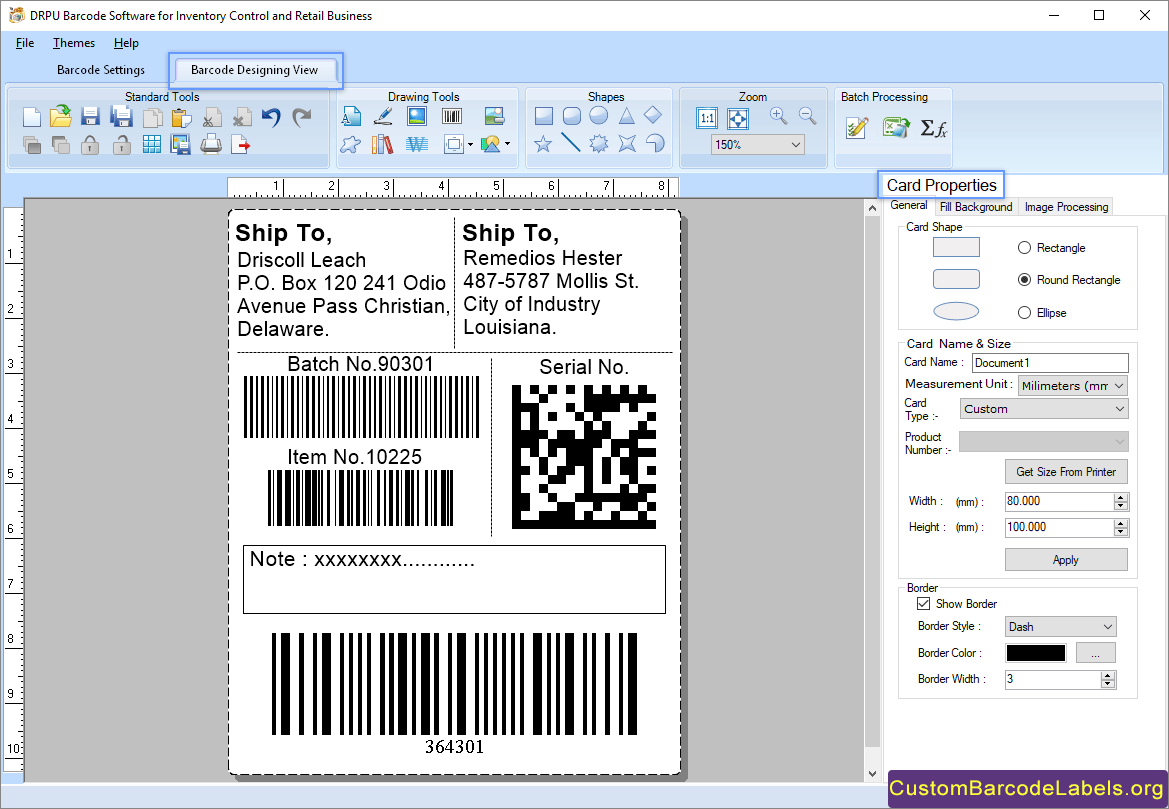The image size is (1169, 809).
Task: Lock the selected object with the closed padlock
Action: 90,145
